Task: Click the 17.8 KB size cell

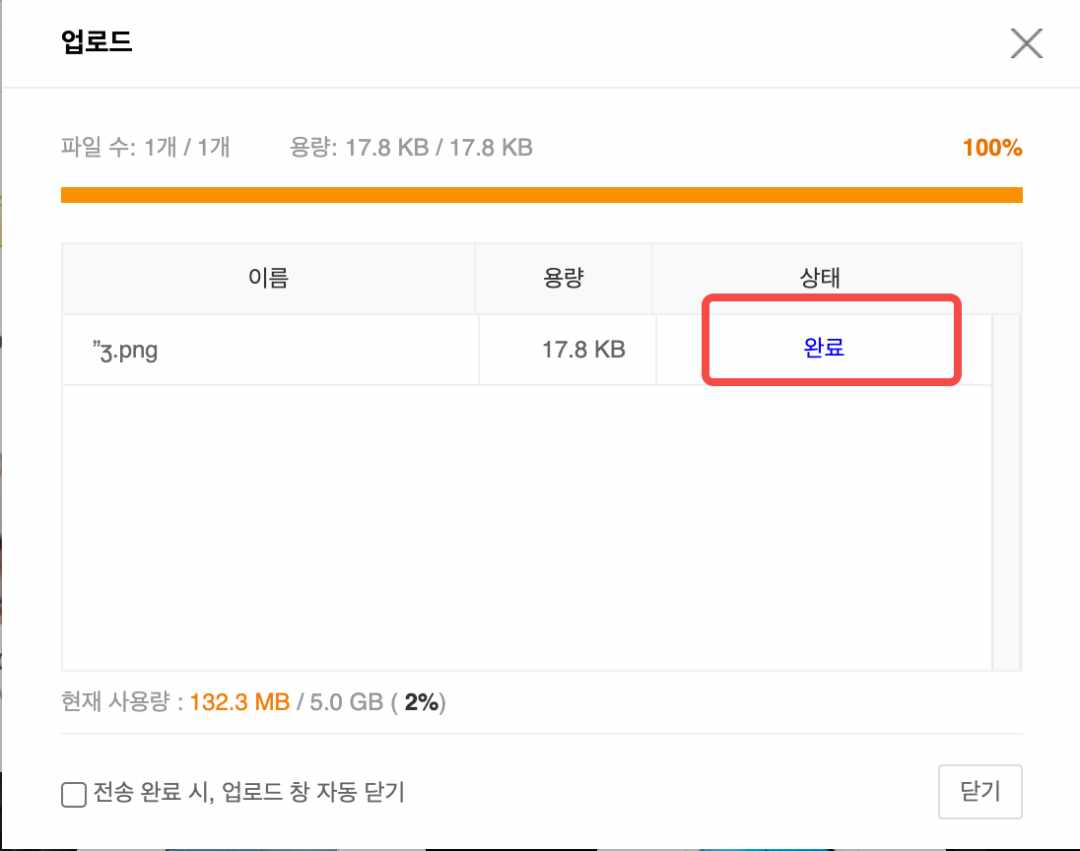Action: 583,350
